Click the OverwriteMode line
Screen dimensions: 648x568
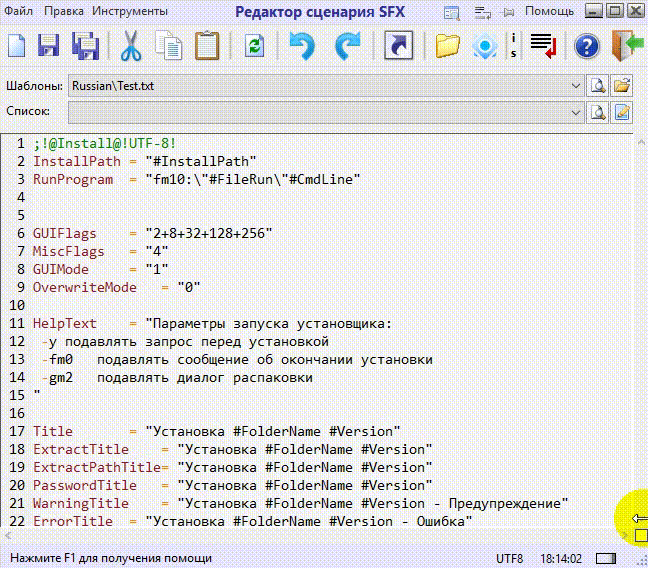[117, 287]
